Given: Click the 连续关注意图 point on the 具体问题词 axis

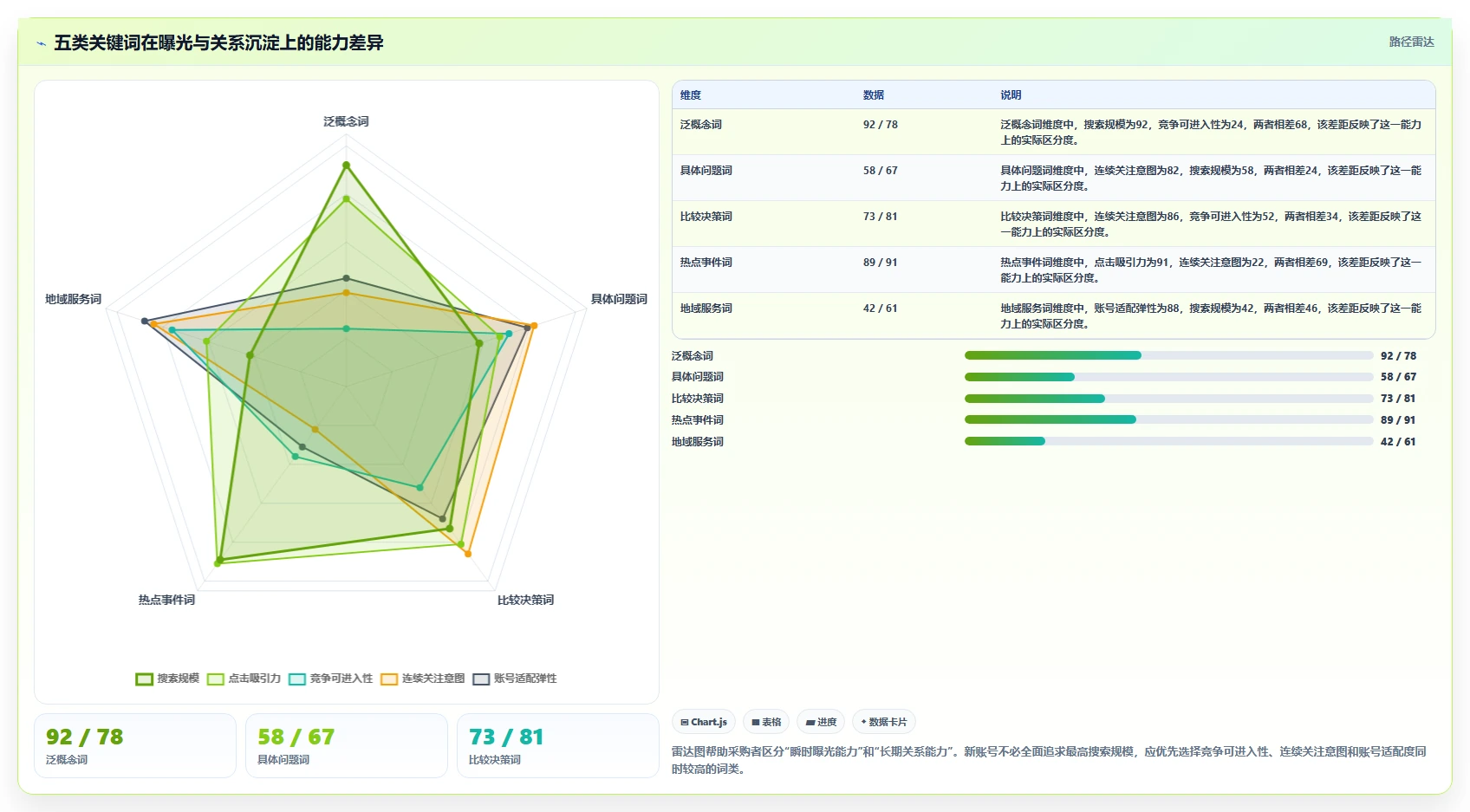Looking at the screenshot, I should point(534,326).
